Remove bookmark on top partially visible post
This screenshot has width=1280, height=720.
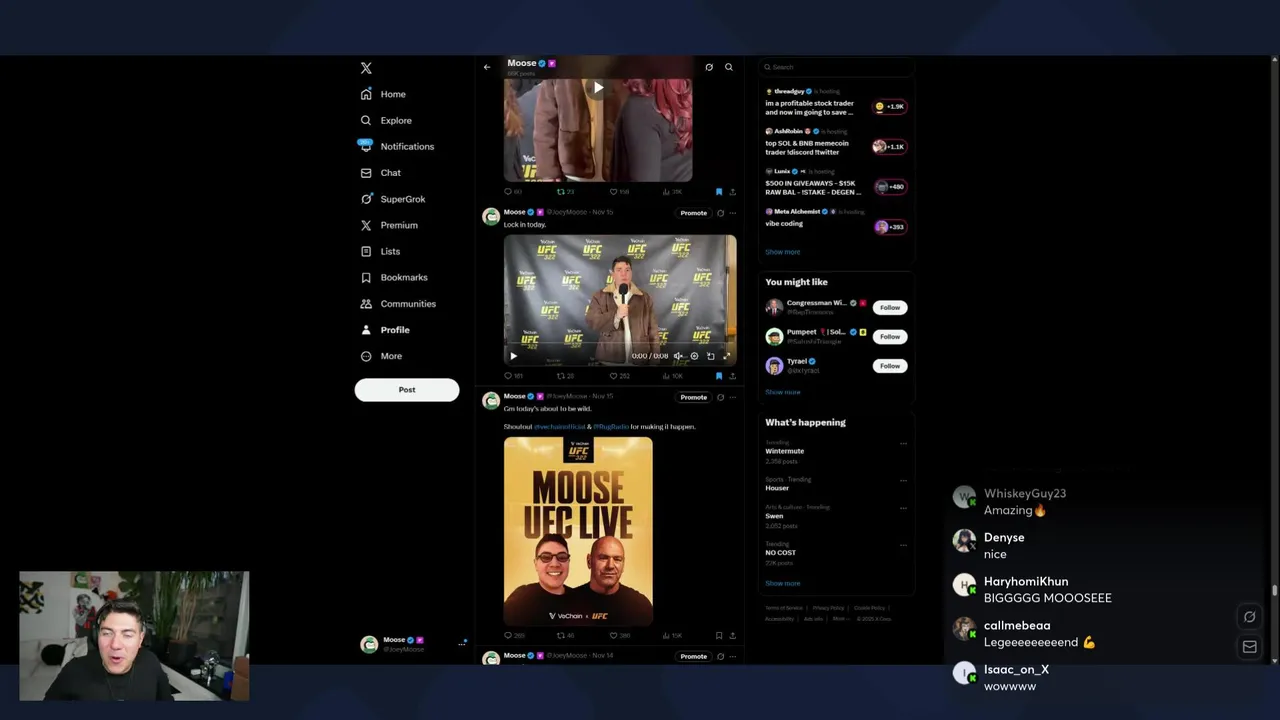click(719, 192)
